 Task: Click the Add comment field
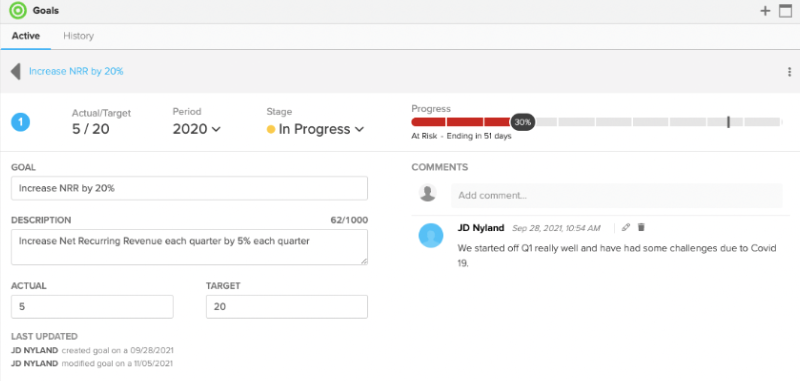pyautogui.click(x=616, y=195)
